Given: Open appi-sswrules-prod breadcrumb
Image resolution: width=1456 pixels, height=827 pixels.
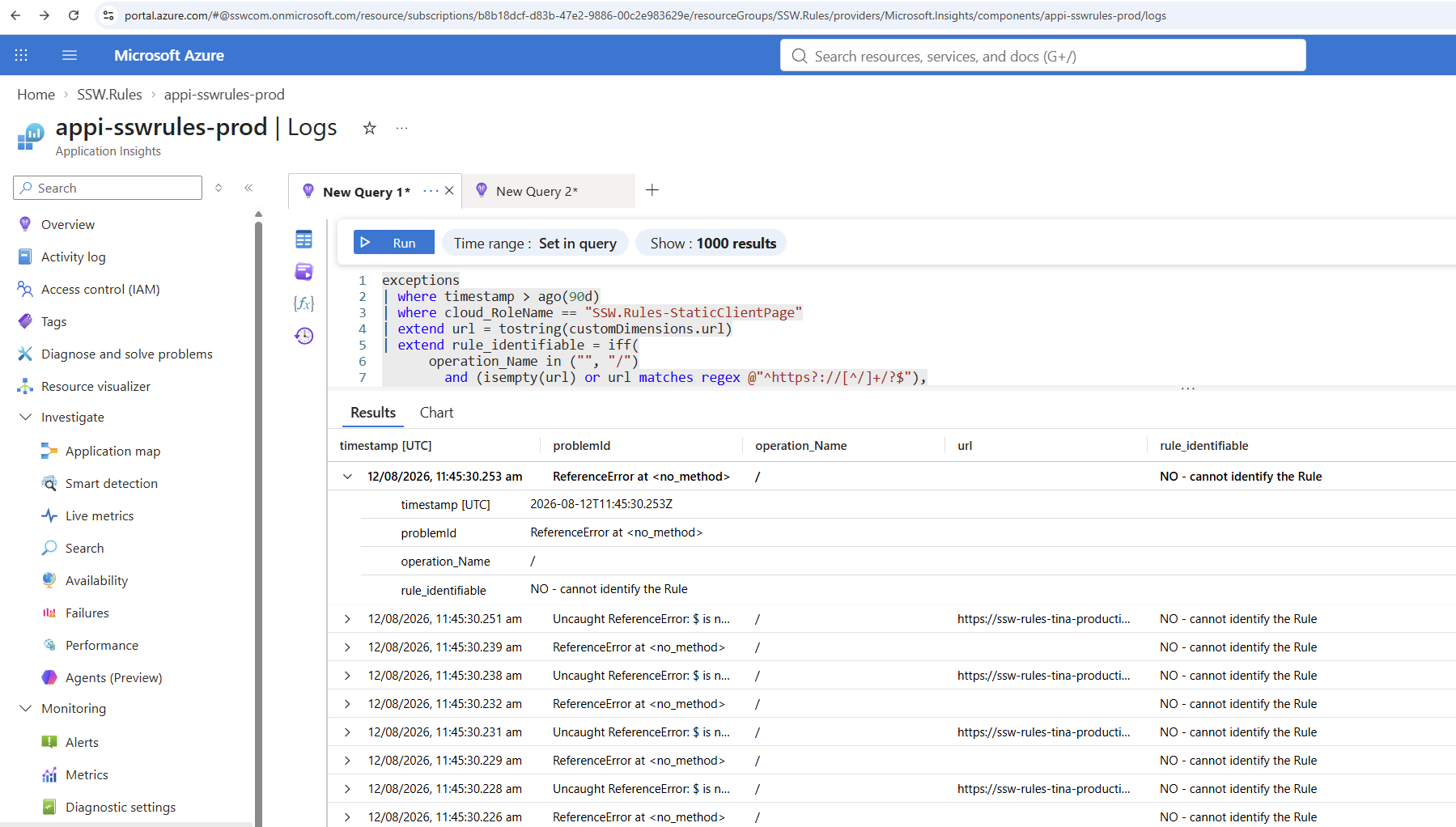Looking at the screenshot, I should [224, 95].
